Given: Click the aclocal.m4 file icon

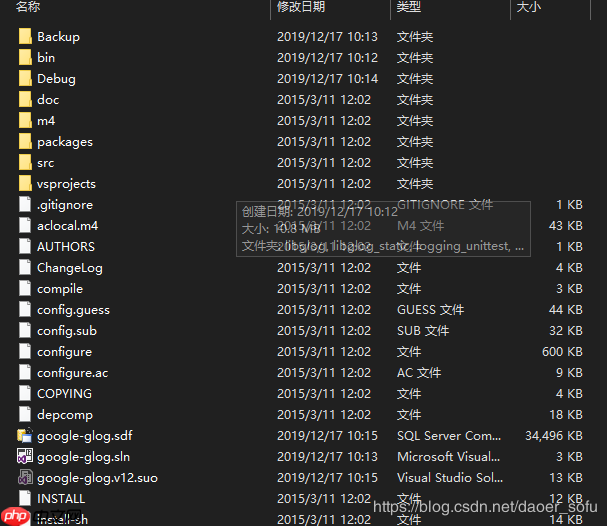Looking at the screenshot, I should pos(25,225).
